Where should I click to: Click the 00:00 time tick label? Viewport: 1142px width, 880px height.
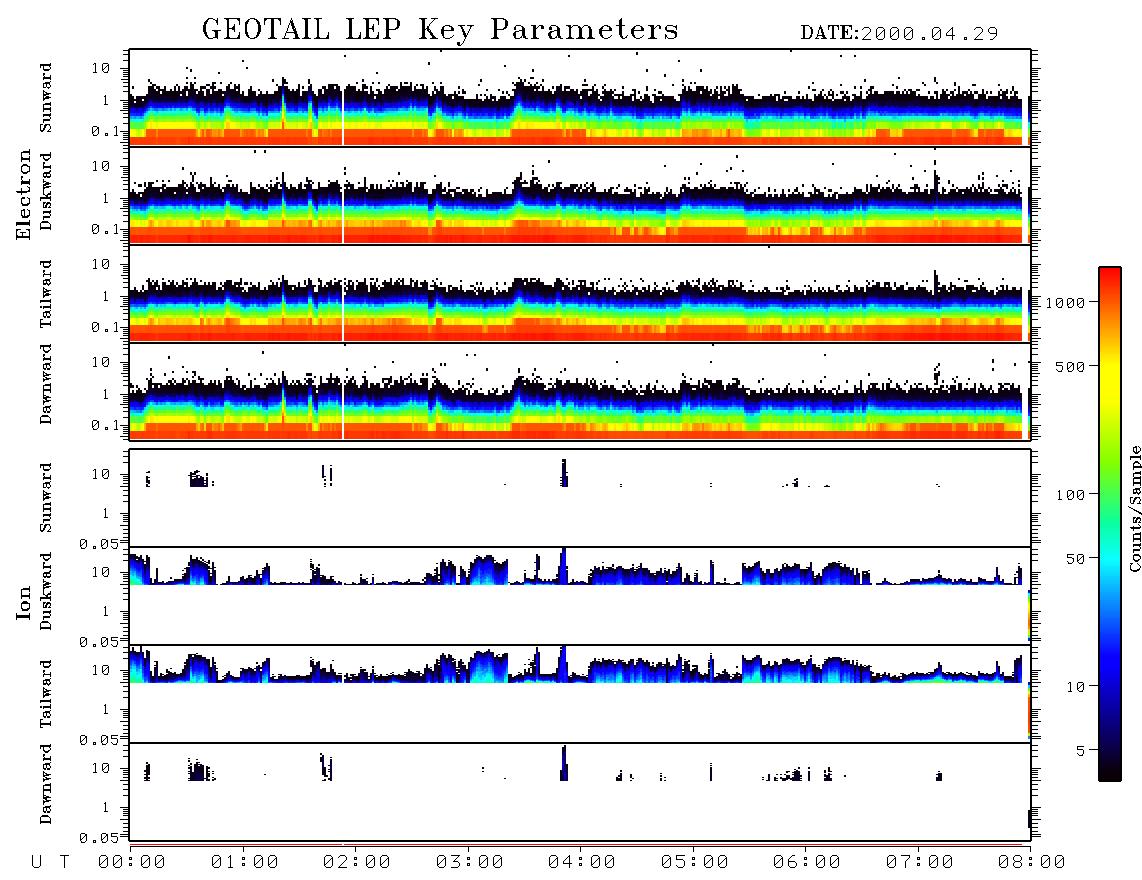point(132,862)
